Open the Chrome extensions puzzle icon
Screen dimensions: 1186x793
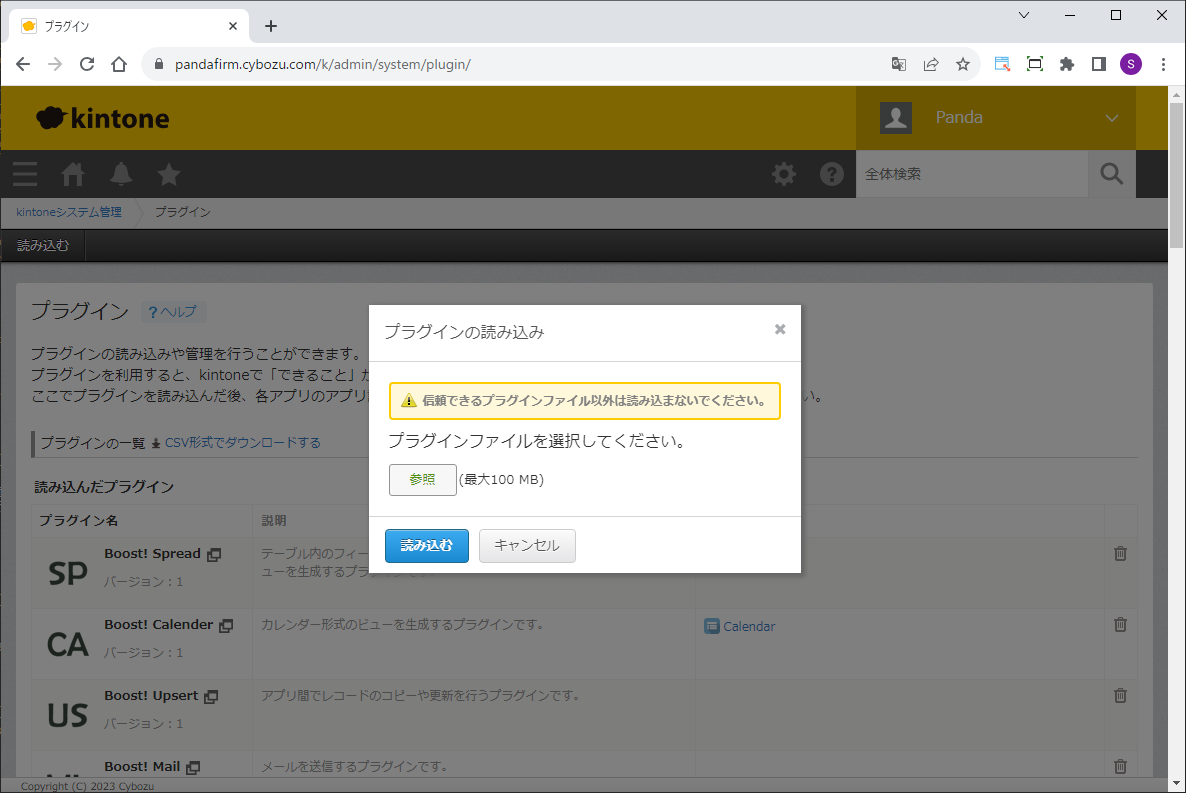click(1067, 64)
